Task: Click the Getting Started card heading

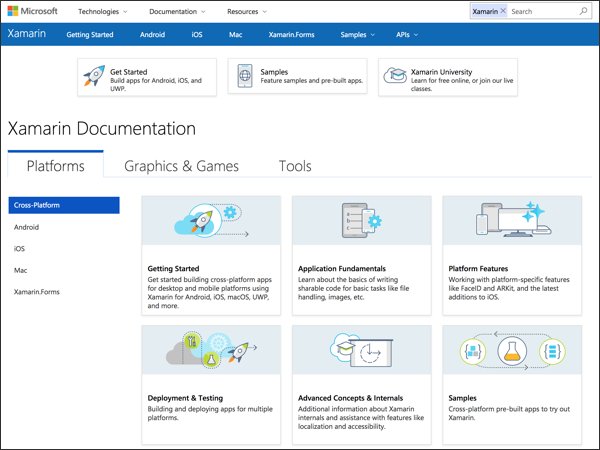Action: point(173,268)
